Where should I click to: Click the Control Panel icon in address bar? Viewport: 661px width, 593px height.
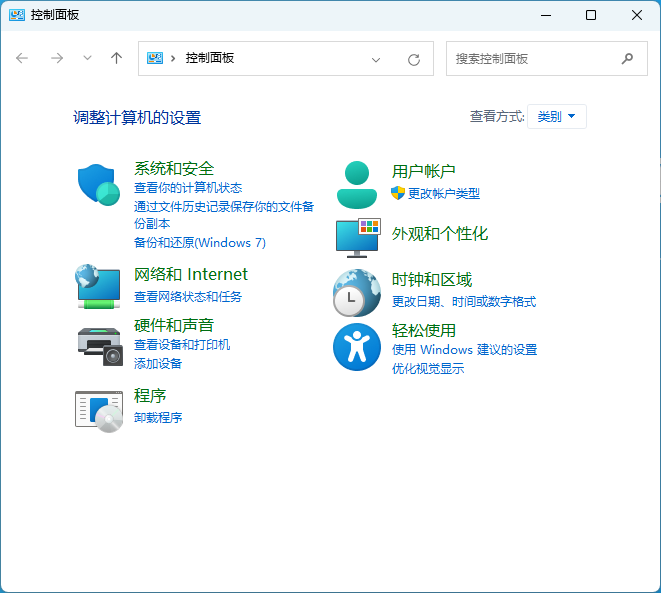(x=155, y=58)
